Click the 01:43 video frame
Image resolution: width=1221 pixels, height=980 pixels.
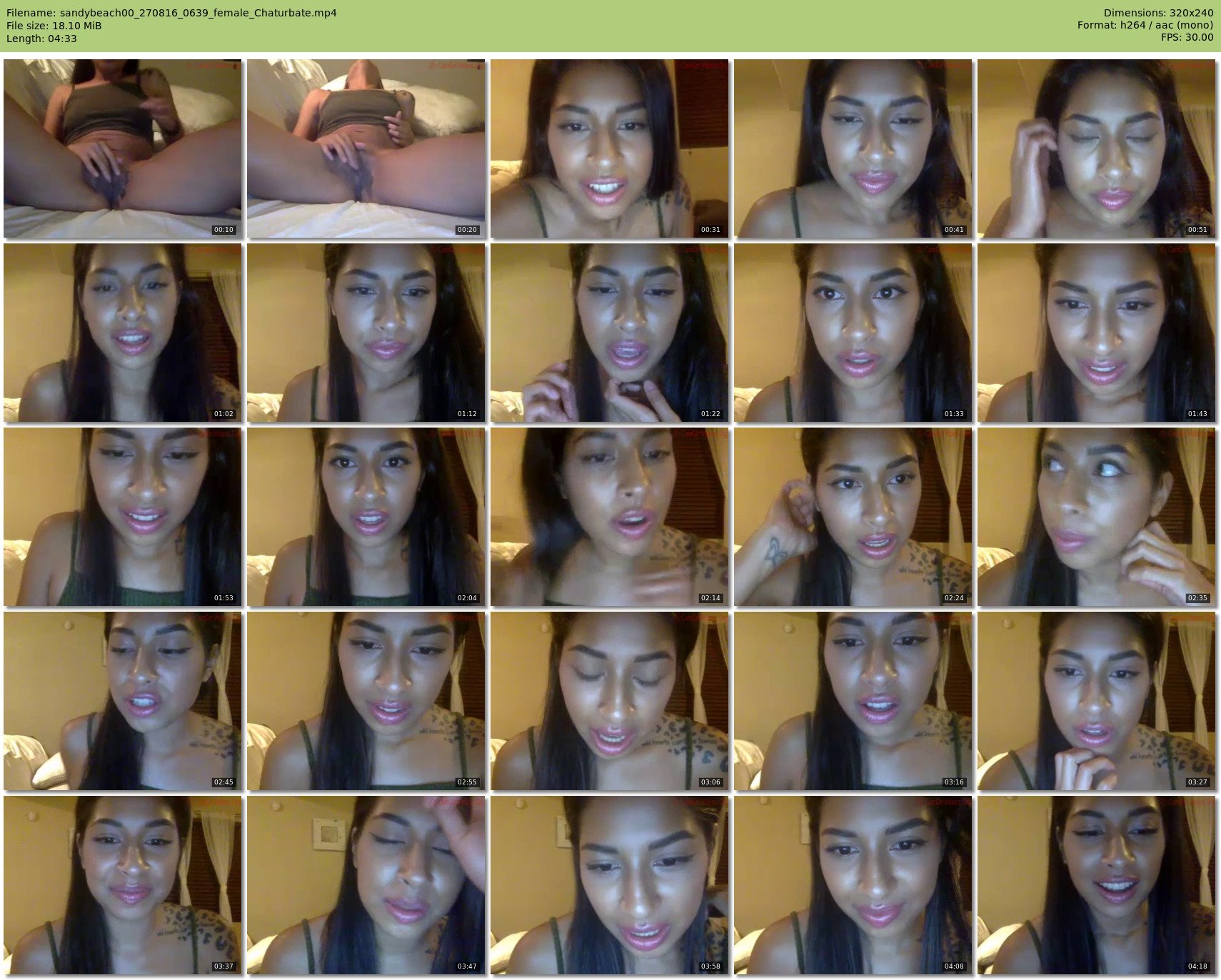point(1097,333)
